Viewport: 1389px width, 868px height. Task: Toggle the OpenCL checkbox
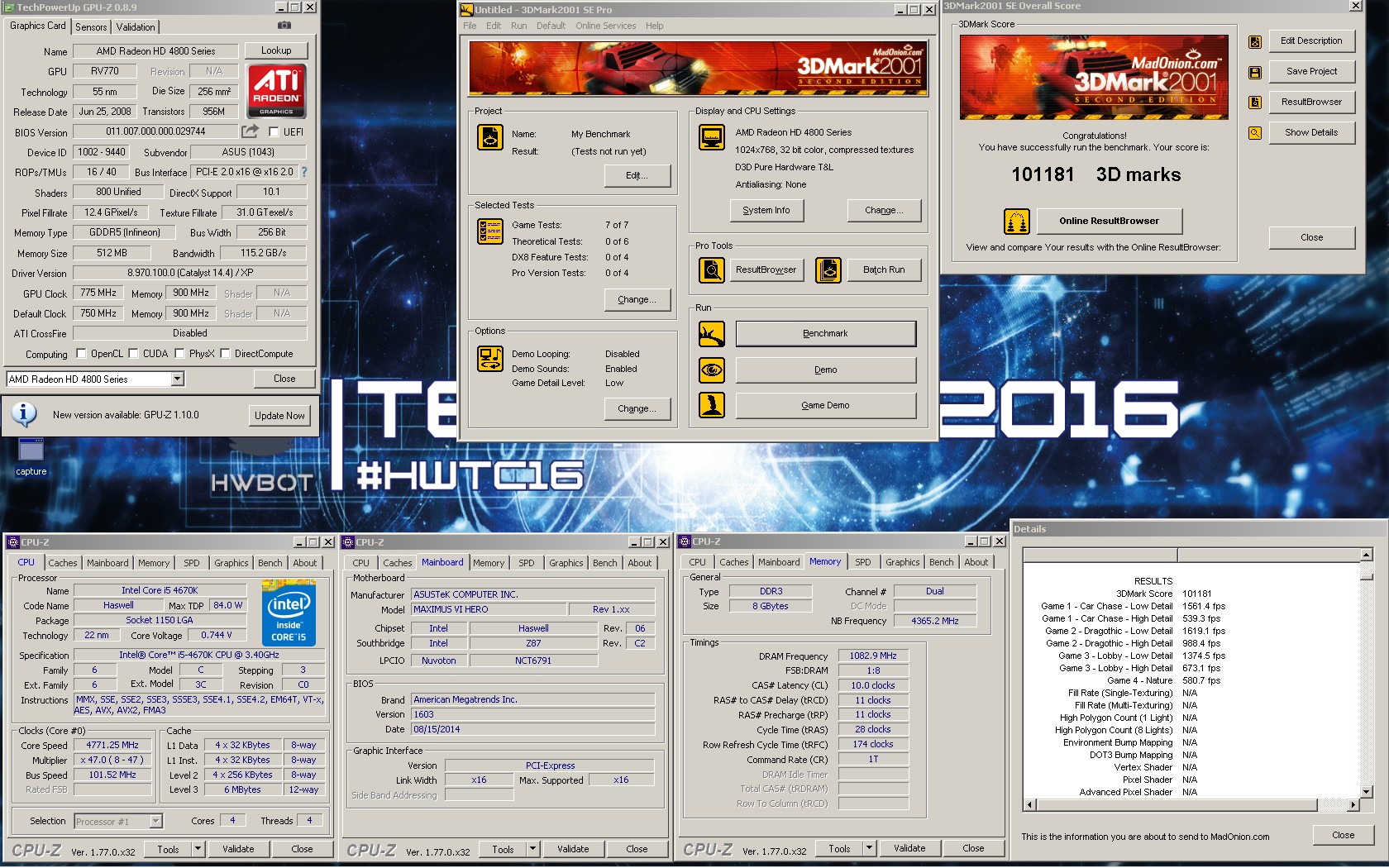click(x=81, y=354)
